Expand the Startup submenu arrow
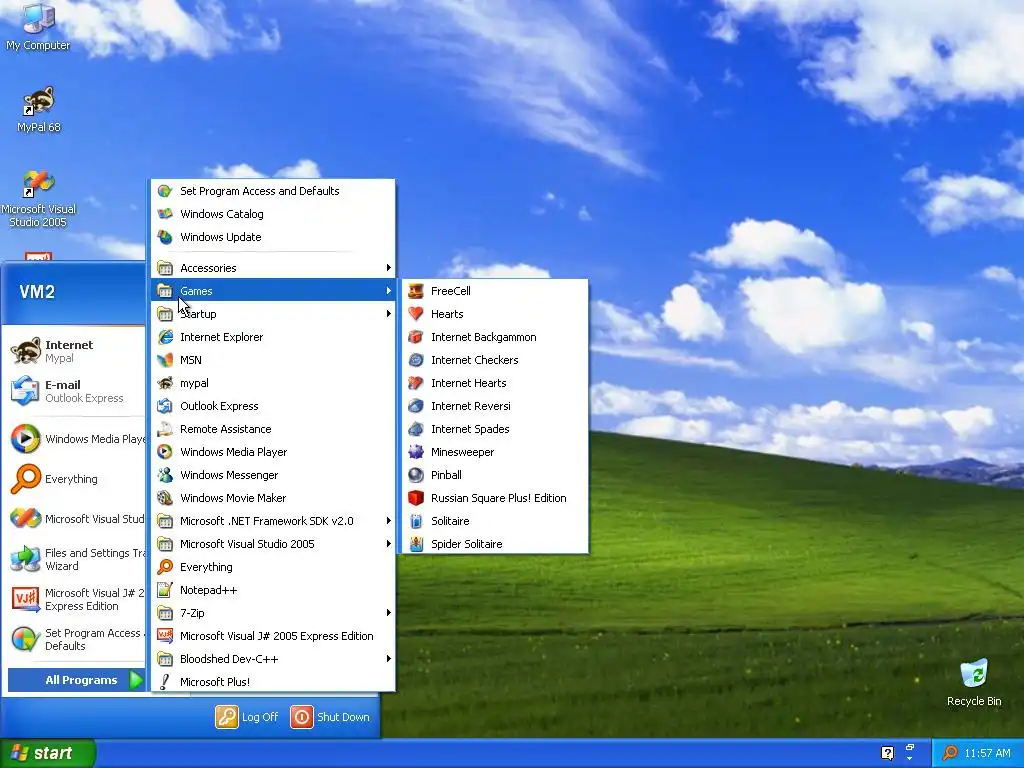This screenshot has height=768, width=1024. pos(389,314)
